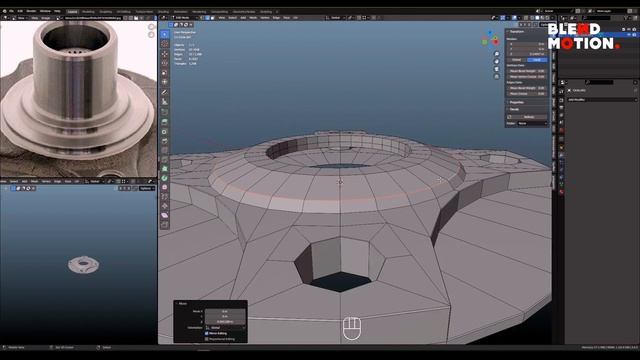The image size is (640, 360).
Task: Open Folder None dropdown in sidebar
Action: [x=532, y=123]
